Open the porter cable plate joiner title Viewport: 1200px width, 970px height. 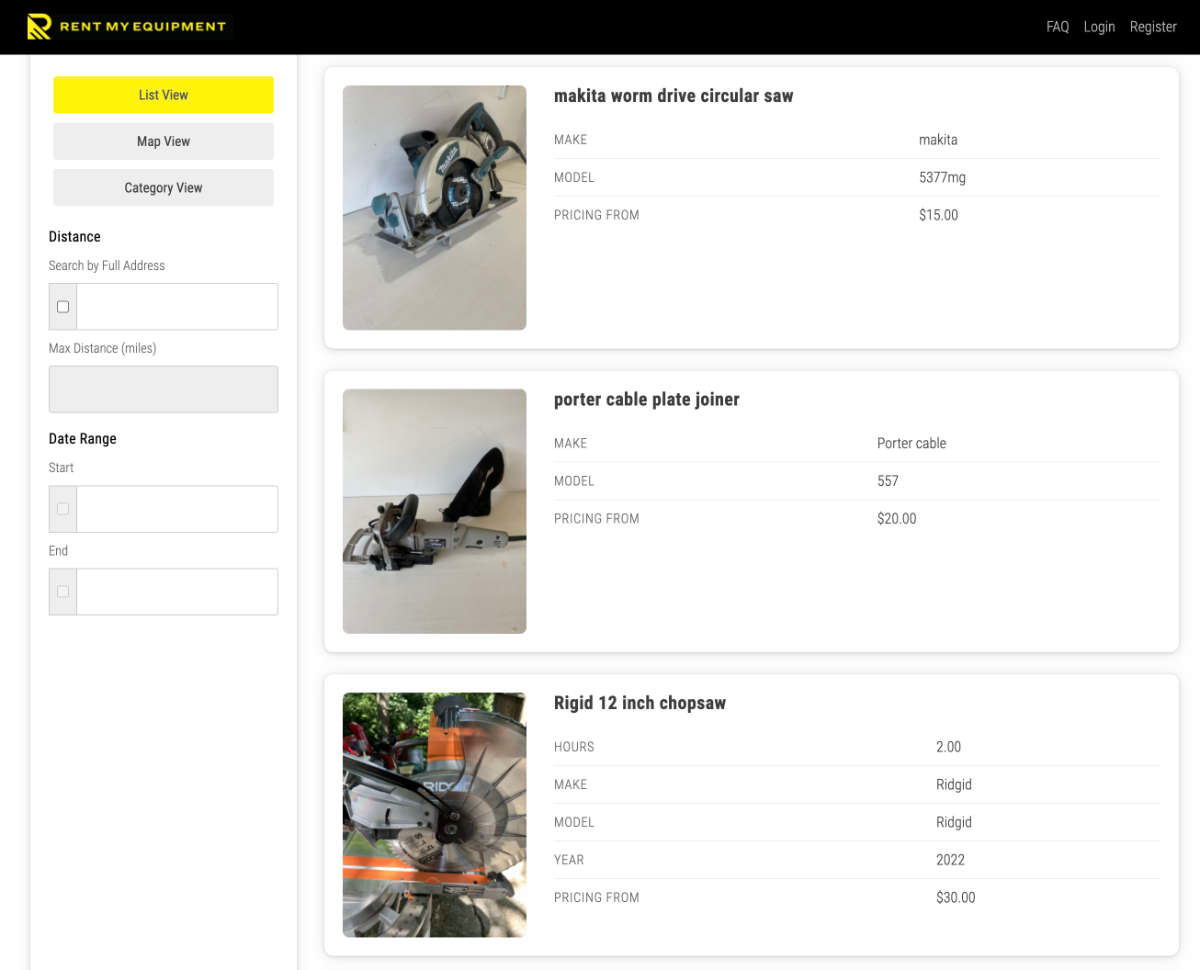[x=646, y=400]
